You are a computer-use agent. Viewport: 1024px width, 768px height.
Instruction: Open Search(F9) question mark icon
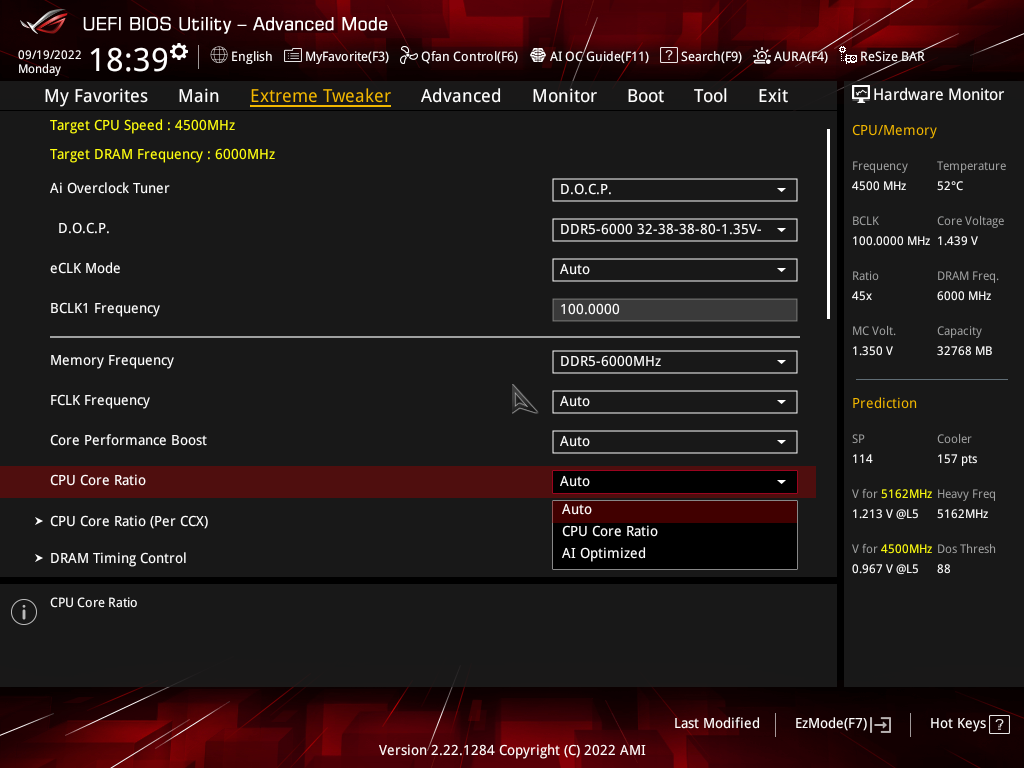(669, 56)
